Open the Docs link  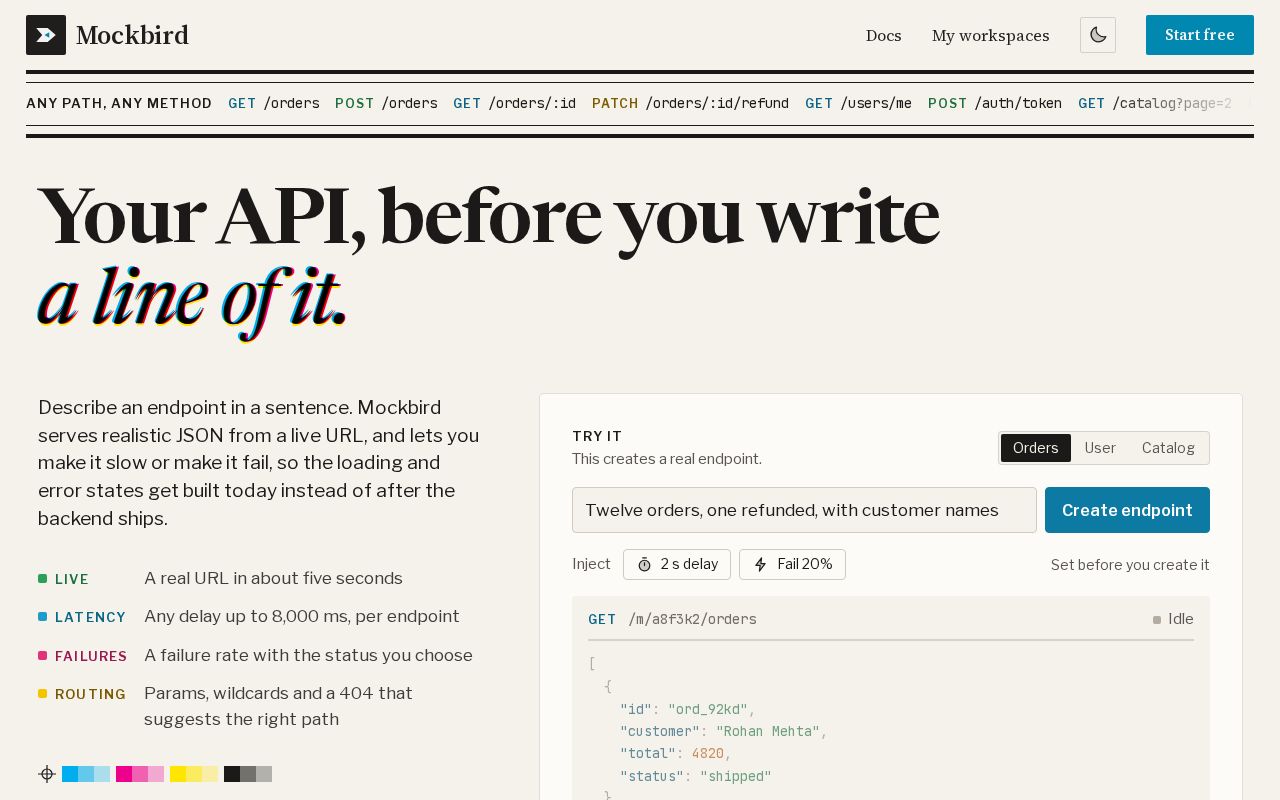(x=884, y=35)
